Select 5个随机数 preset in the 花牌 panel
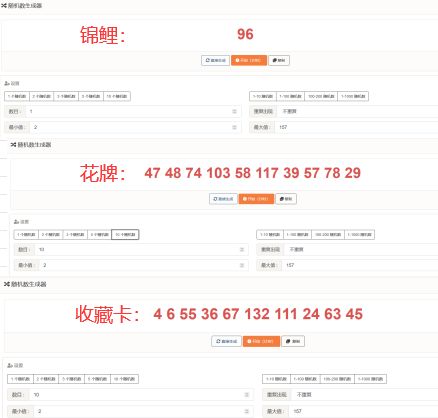 99,235
